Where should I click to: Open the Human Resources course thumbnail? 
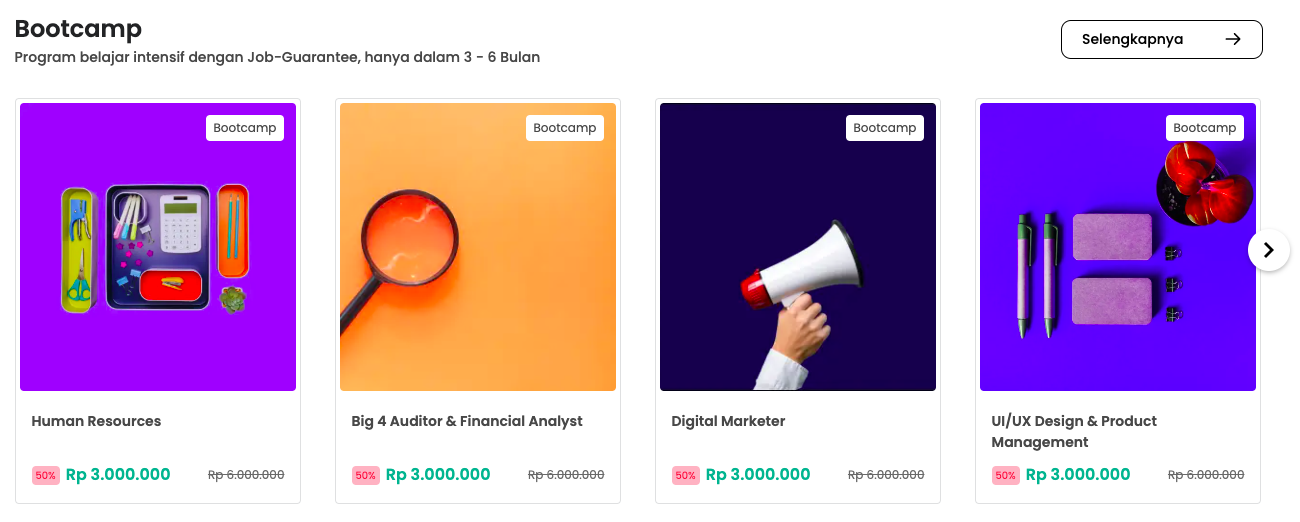coord(158,247)
